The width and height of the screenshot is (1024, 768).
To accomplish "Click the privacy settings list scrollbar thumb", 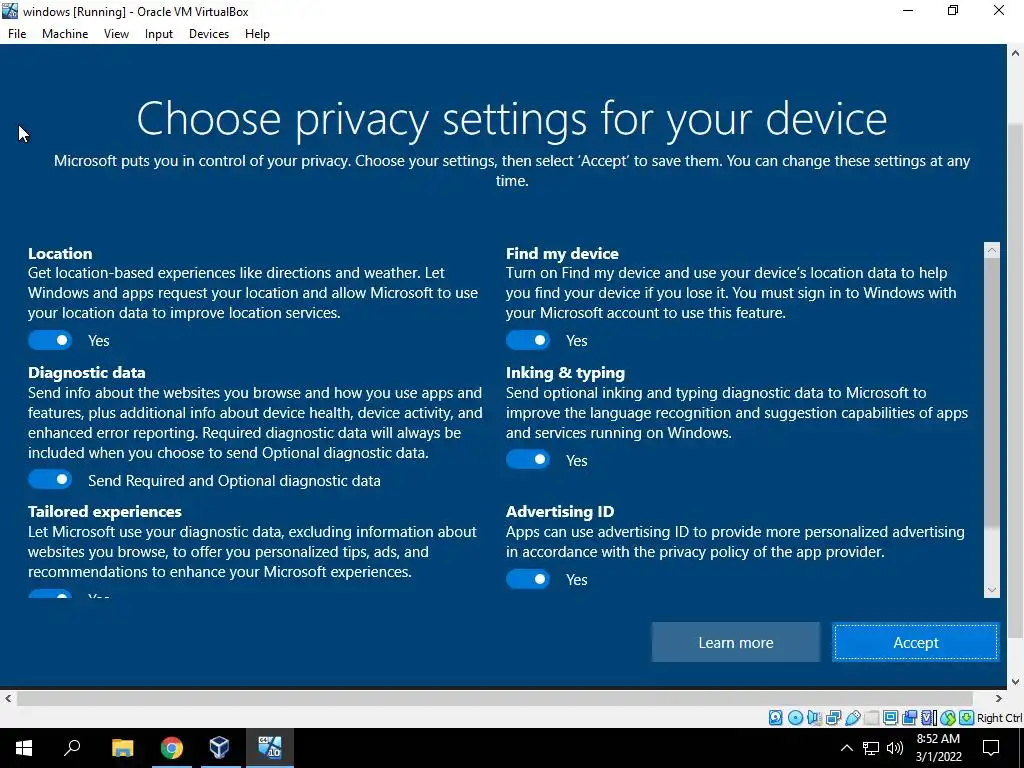I will tap(991, 392).
